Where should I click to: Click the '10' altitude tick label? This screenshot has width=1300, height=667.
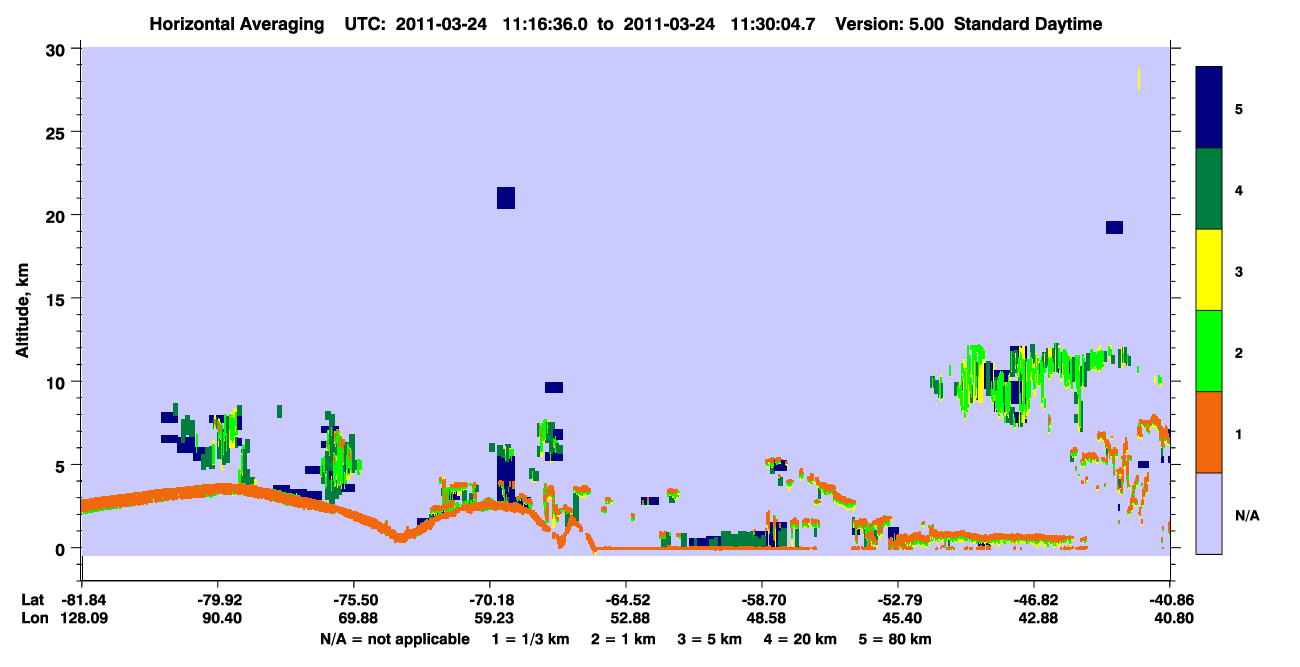(x=57, y=382)
